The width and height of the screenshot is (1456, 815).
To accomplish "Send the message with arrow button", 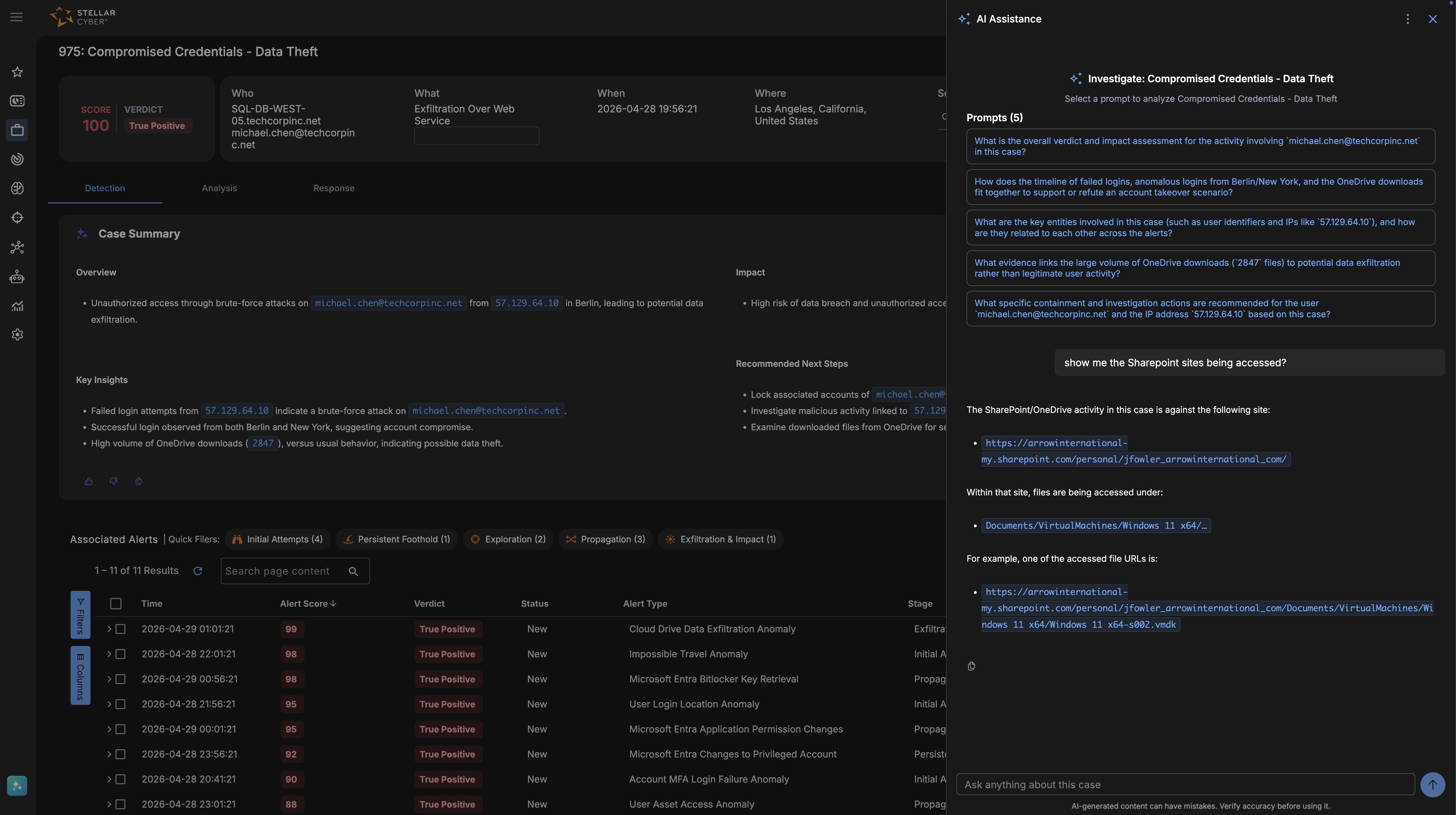I will [x=1433, y=785].
